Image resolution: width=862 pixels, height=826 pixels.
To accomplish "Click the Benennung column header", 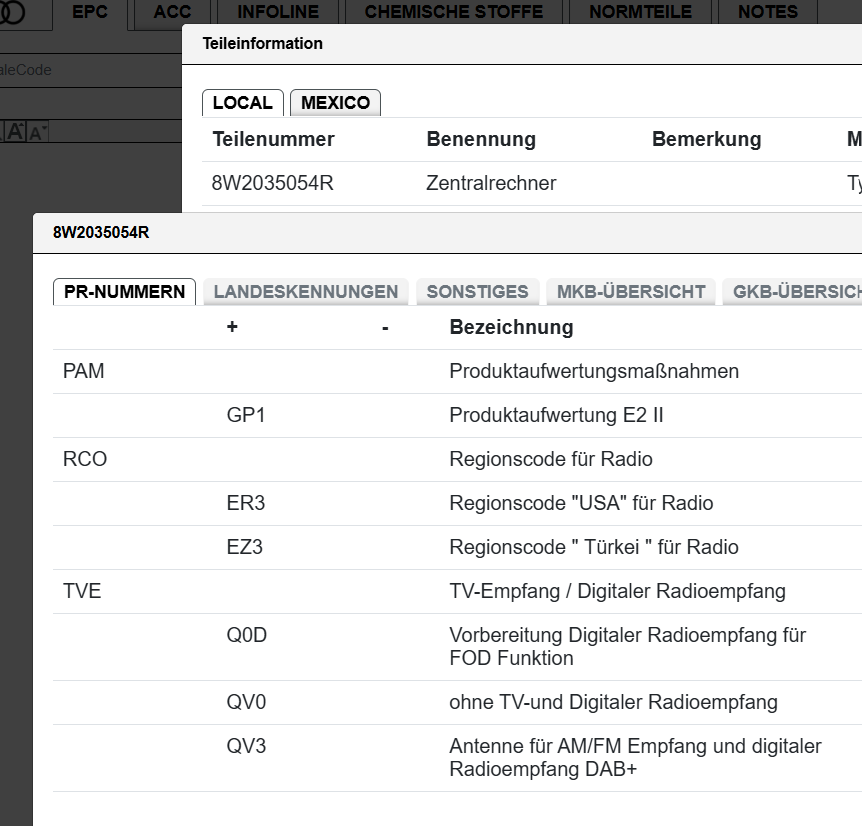I will click(x=481, y=139).
